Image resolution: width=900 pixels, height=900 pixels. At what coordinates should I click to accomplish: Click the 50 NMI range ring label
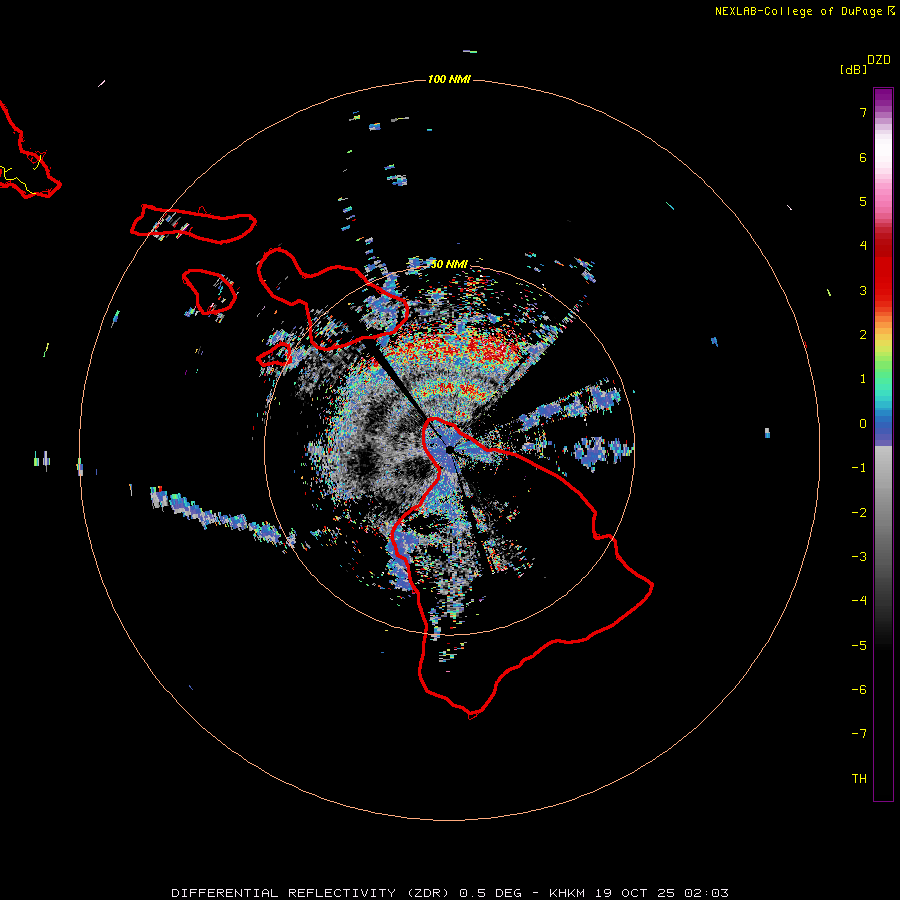point(449,264)
